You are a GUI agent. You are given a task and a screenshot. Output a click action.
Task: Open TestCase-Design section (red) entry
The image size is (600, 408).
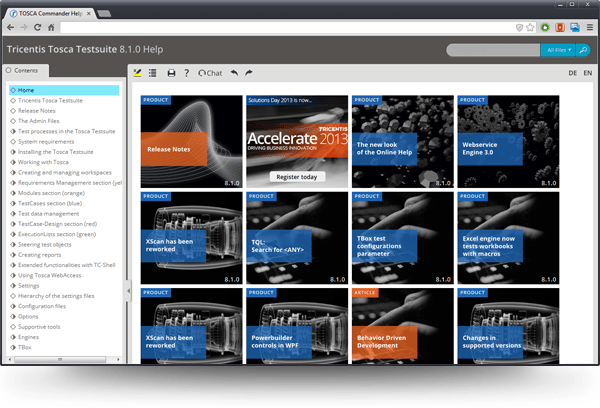pos(57,224)
